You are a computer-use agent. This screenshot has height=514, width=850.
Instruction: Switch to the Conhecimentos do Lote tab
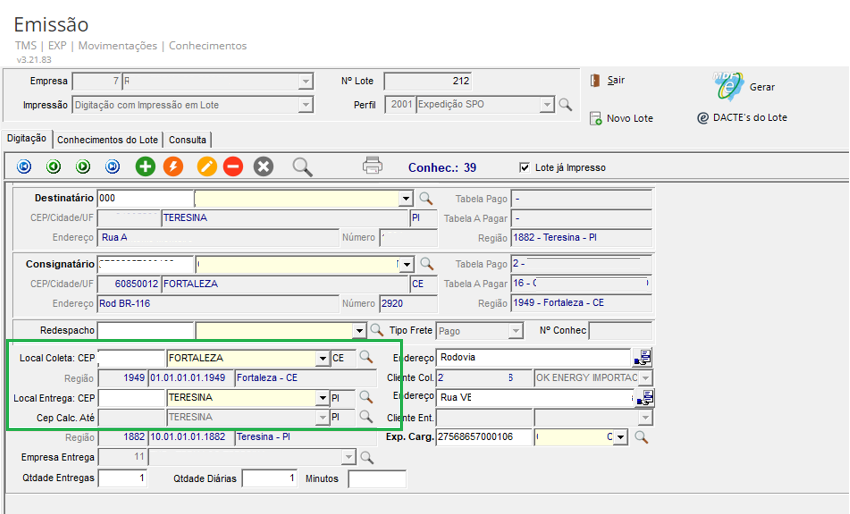[x=107, y=140]
